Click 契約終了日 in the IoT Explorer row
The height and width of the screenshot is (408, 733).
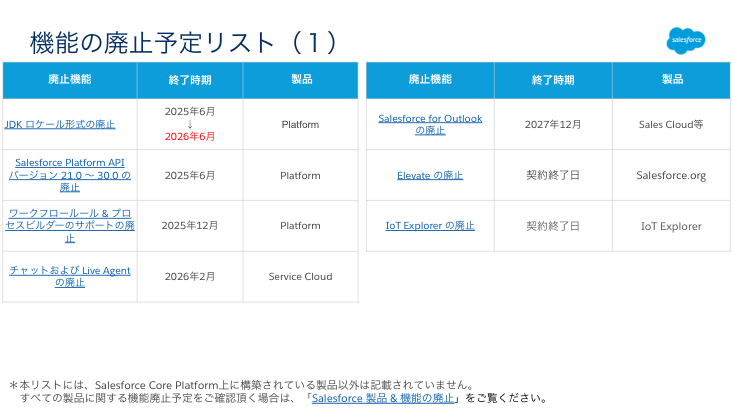(x=553, y=226)
